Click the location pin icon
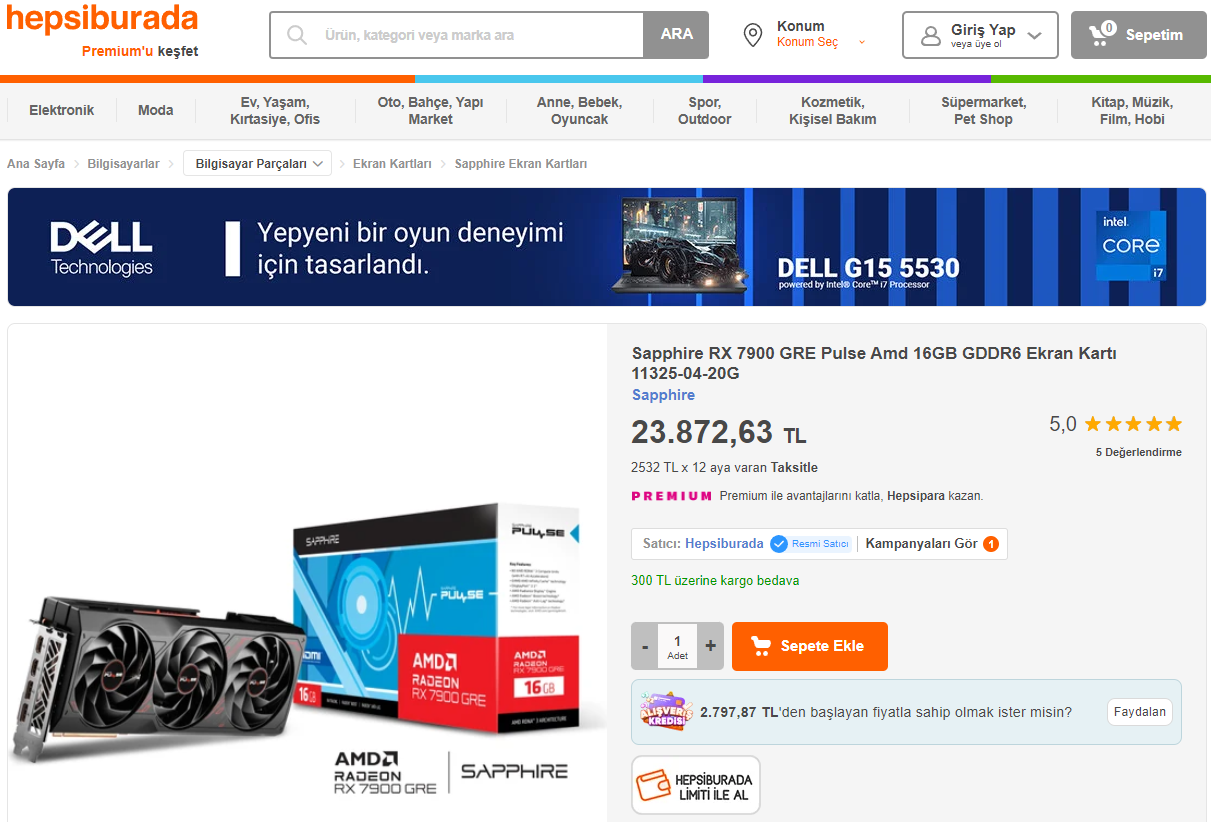The image size is (1211, 822). pyautogui.click(x=753, y=35)
